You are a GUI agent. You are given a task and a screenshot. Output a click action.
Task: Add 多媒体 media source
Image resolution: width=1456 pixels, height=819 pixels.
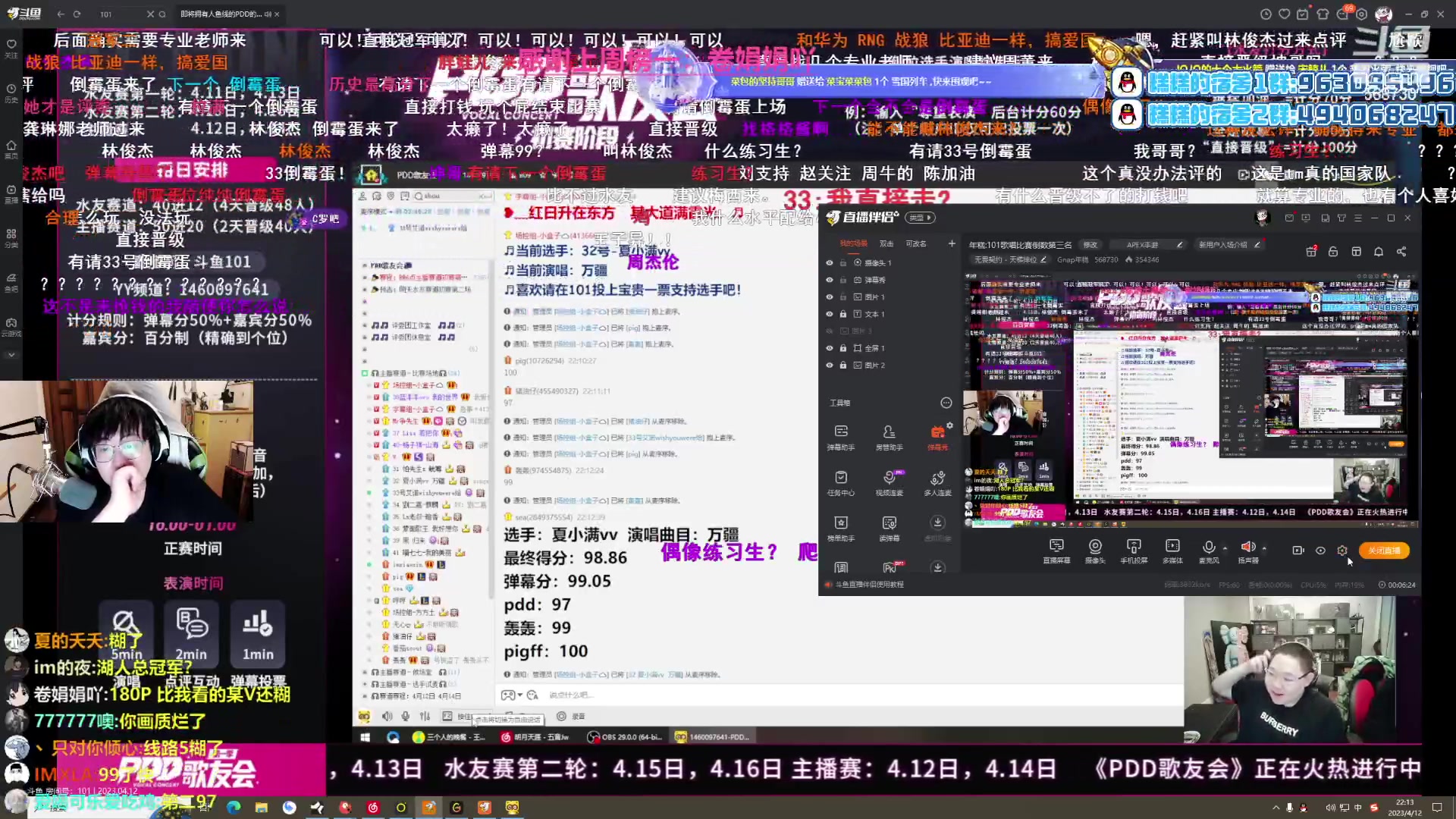coord(1172,551)
